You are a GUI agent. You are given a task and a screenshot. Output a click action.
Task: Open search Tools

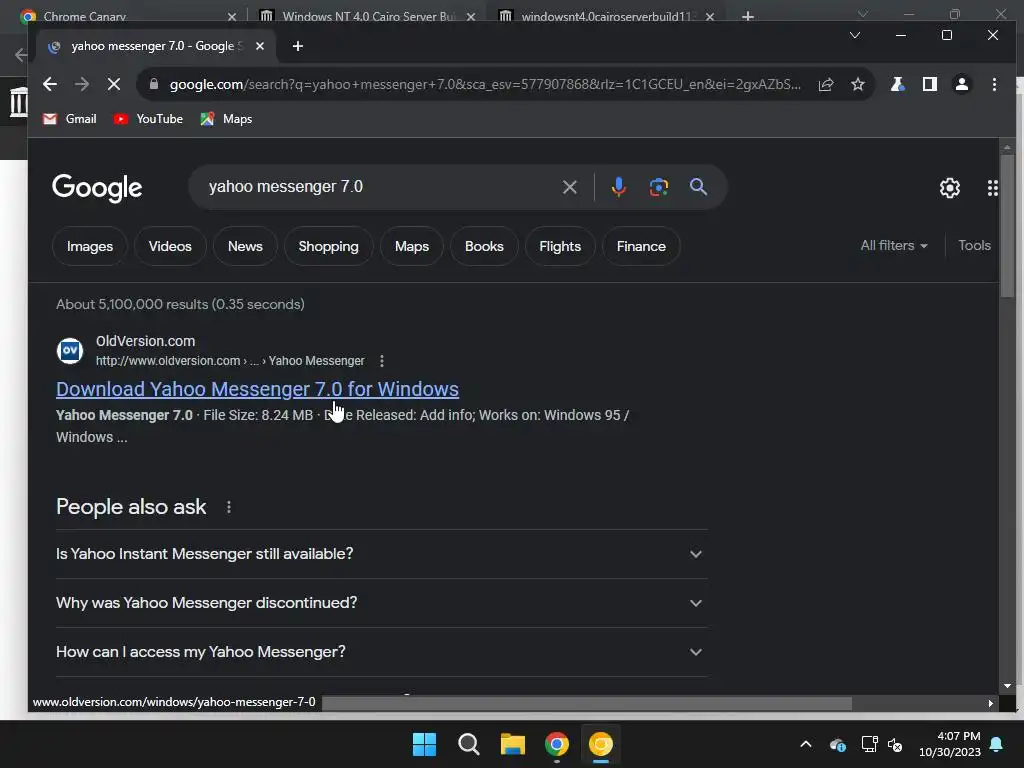974,246
